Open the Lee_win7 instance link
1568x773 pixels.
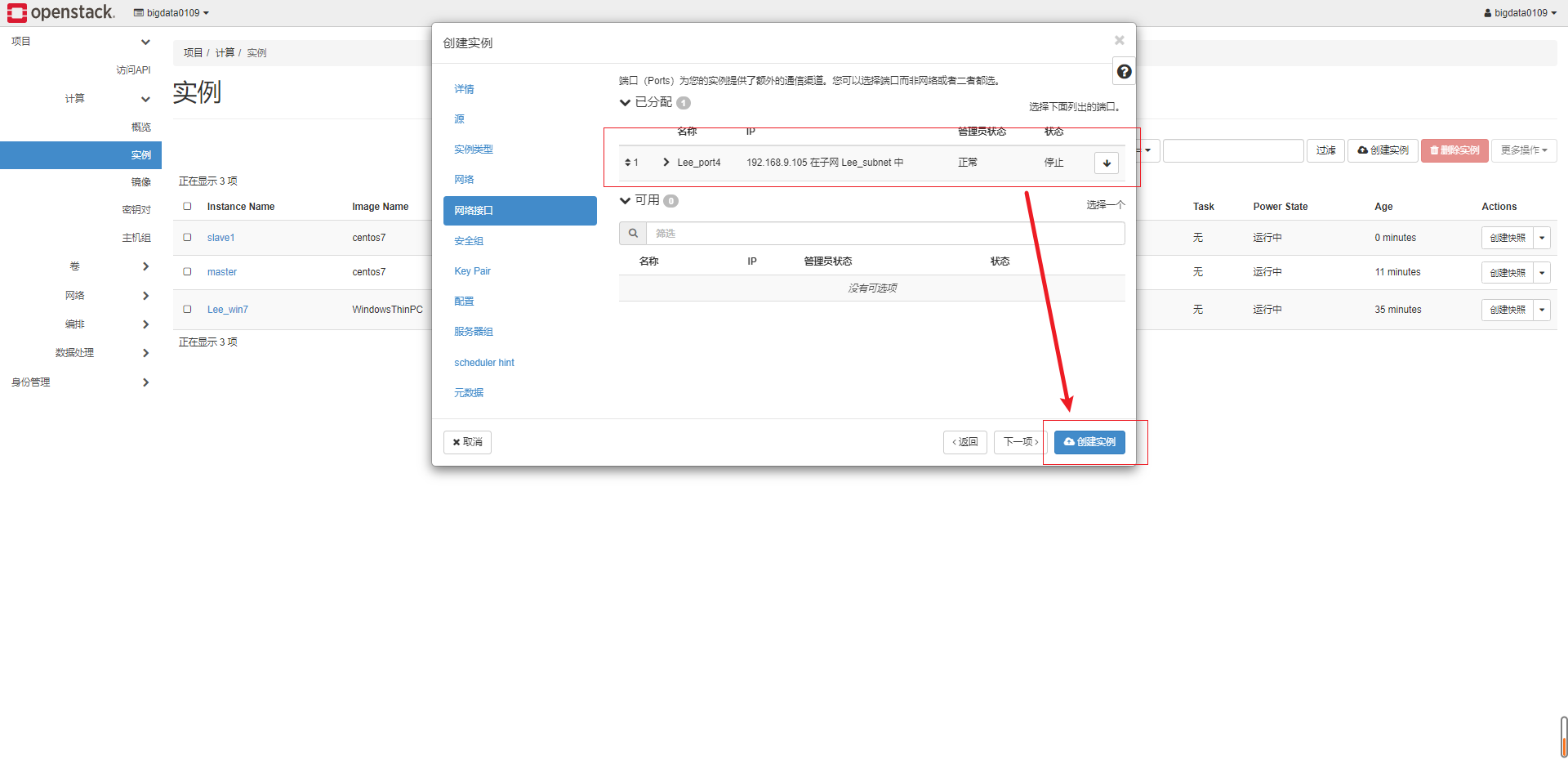[227, 310]
